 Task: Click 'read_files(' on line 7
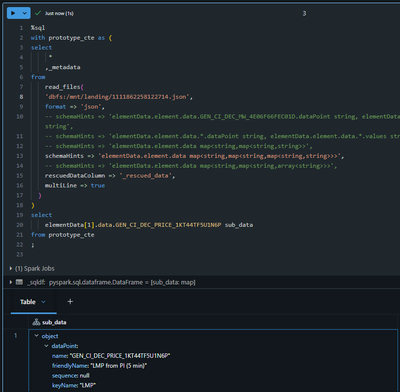tap(64, 87)
